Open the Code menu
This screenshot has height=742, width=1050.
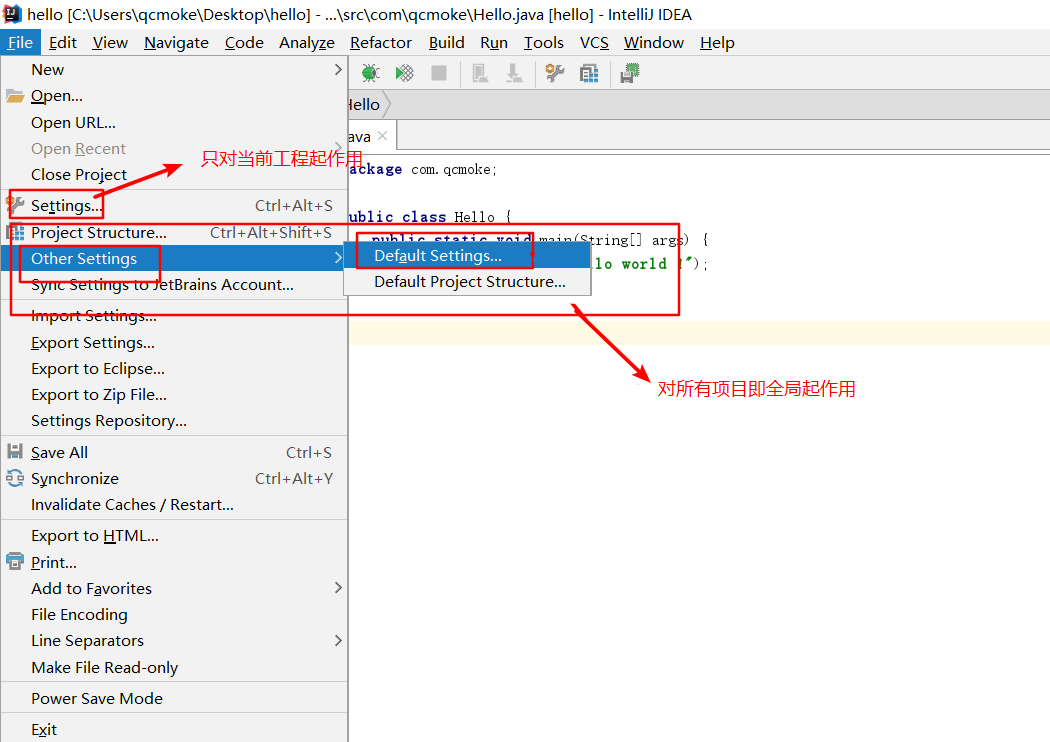tap(244, 43)
